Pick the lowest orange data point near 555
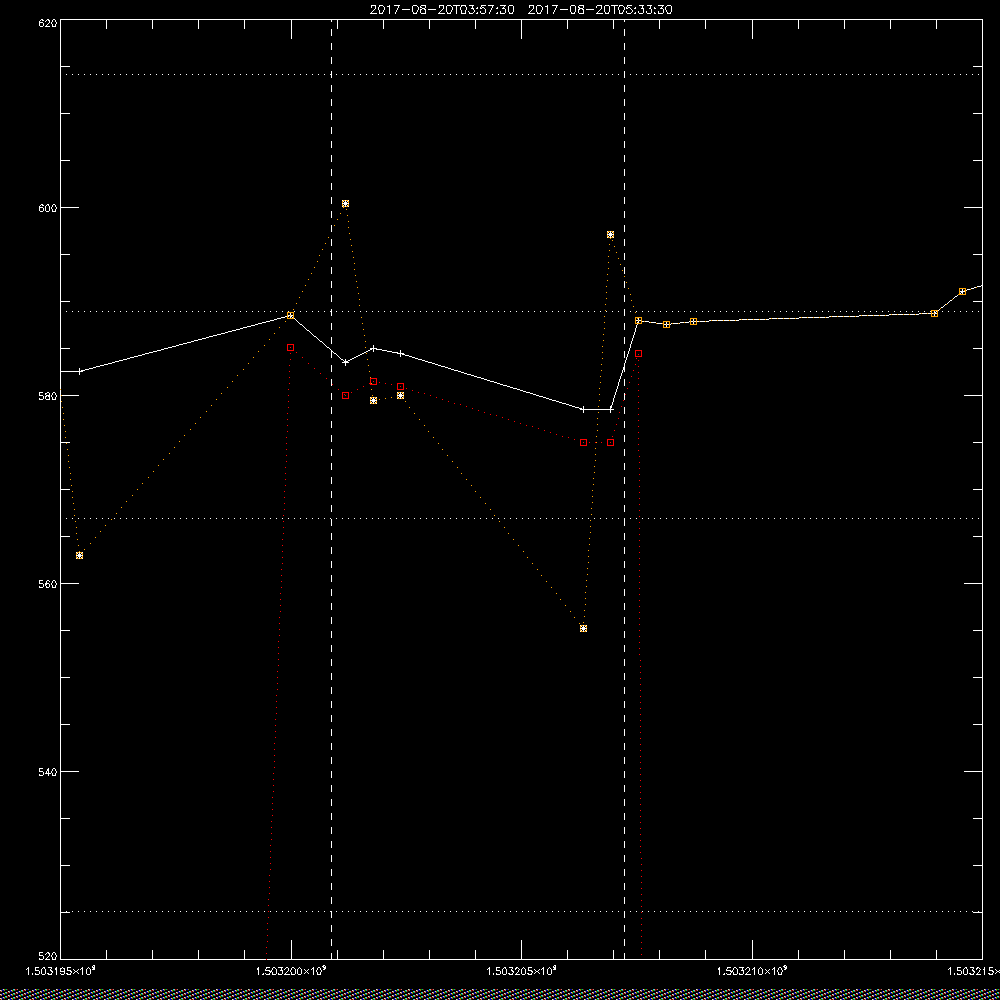Viewport: 1000px width, 1000px height. (584, 629)
